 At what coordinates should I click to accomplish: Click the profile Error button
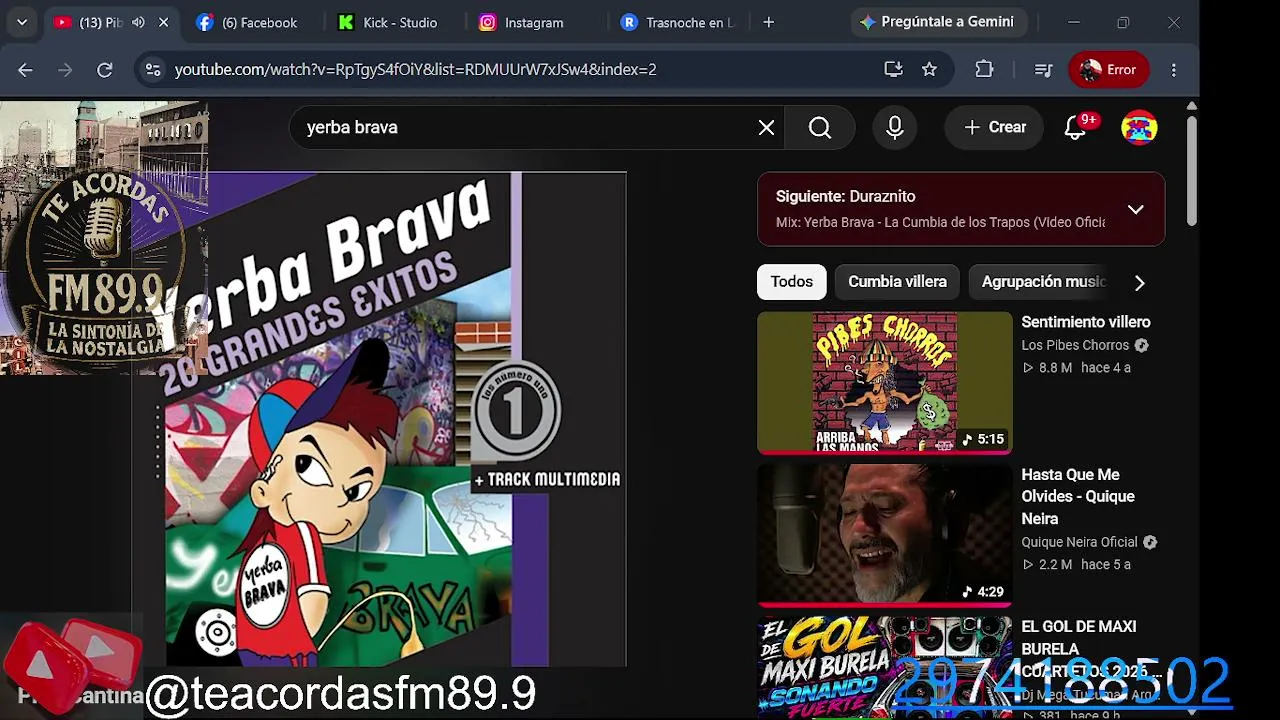pos(1109,69)
